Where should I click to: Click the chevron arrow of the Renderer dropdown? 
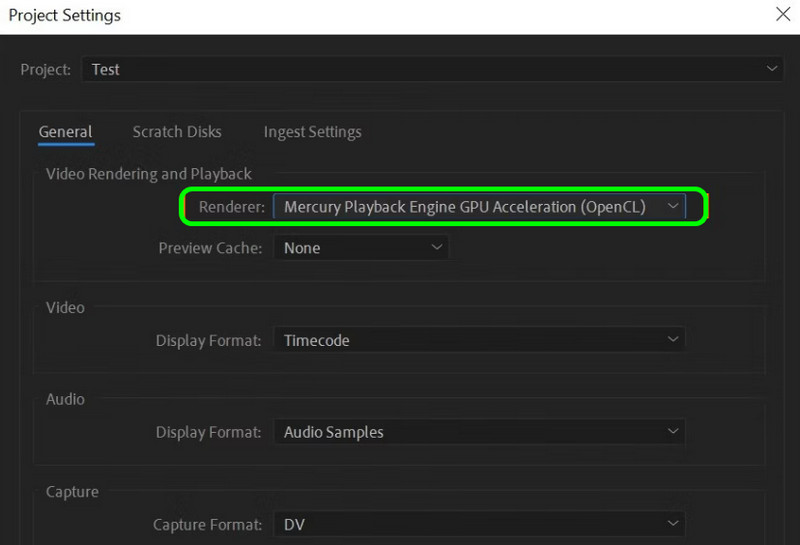pos(673,207)
